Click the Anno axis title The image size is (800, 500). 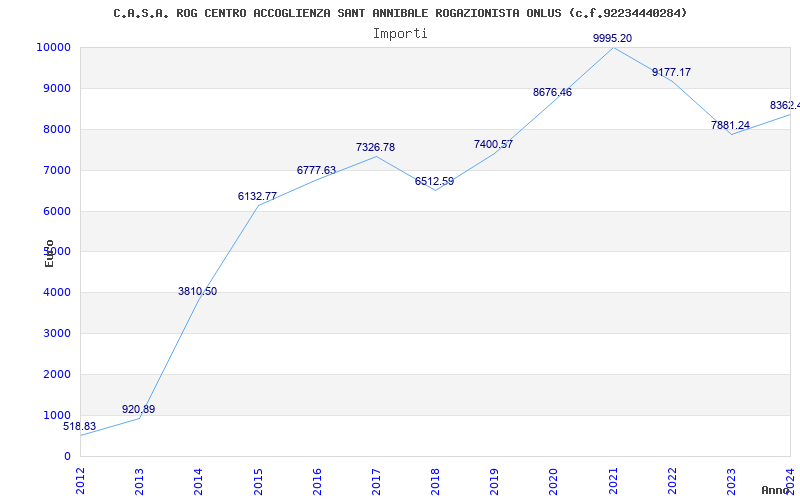point(776,490)
